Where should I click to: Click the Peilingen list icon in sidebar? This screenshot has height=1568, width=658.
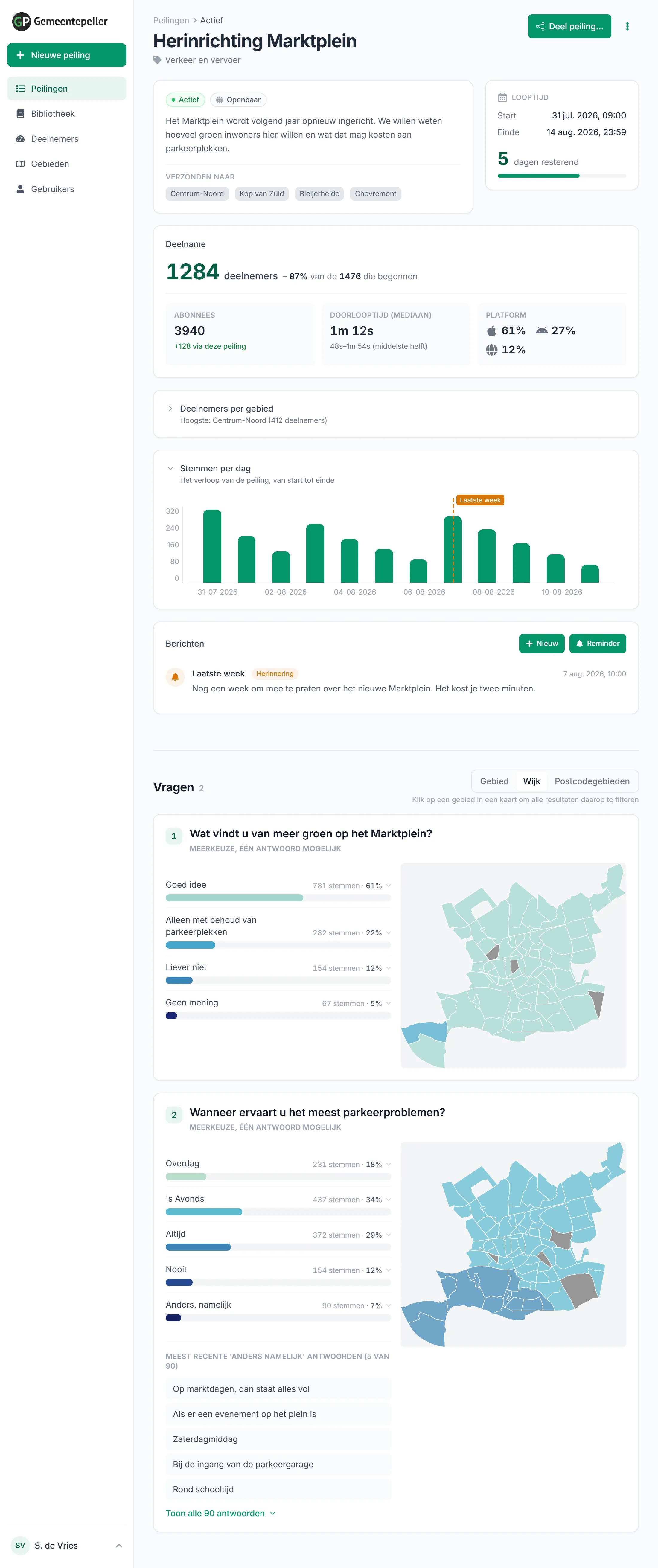tap(20, 89)
